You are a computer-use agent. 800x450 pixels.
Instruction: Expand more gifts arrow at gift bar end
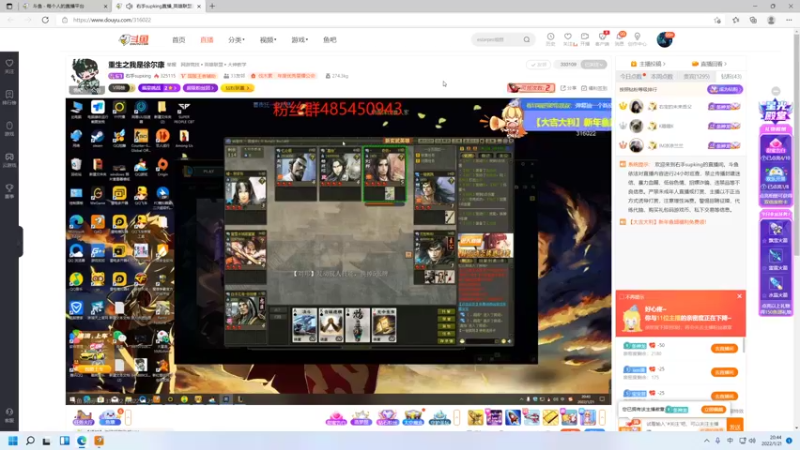pyautogui.click(x=603, y=418)
